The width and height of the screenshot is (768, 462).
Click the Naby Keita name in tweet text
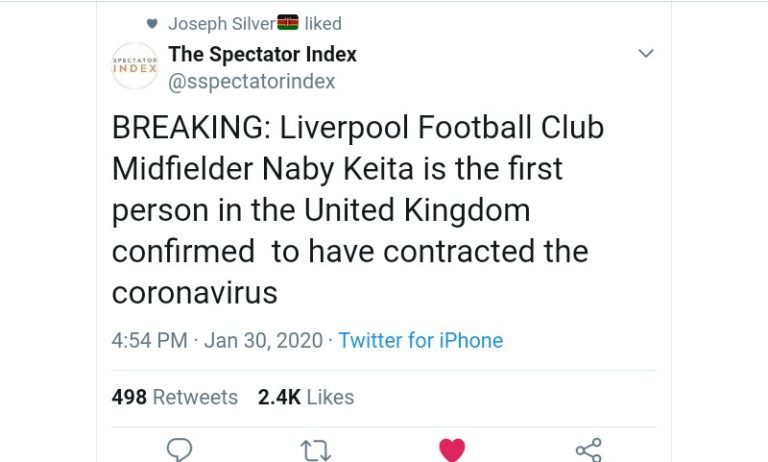pyautogui.click(x=338, y=169)
